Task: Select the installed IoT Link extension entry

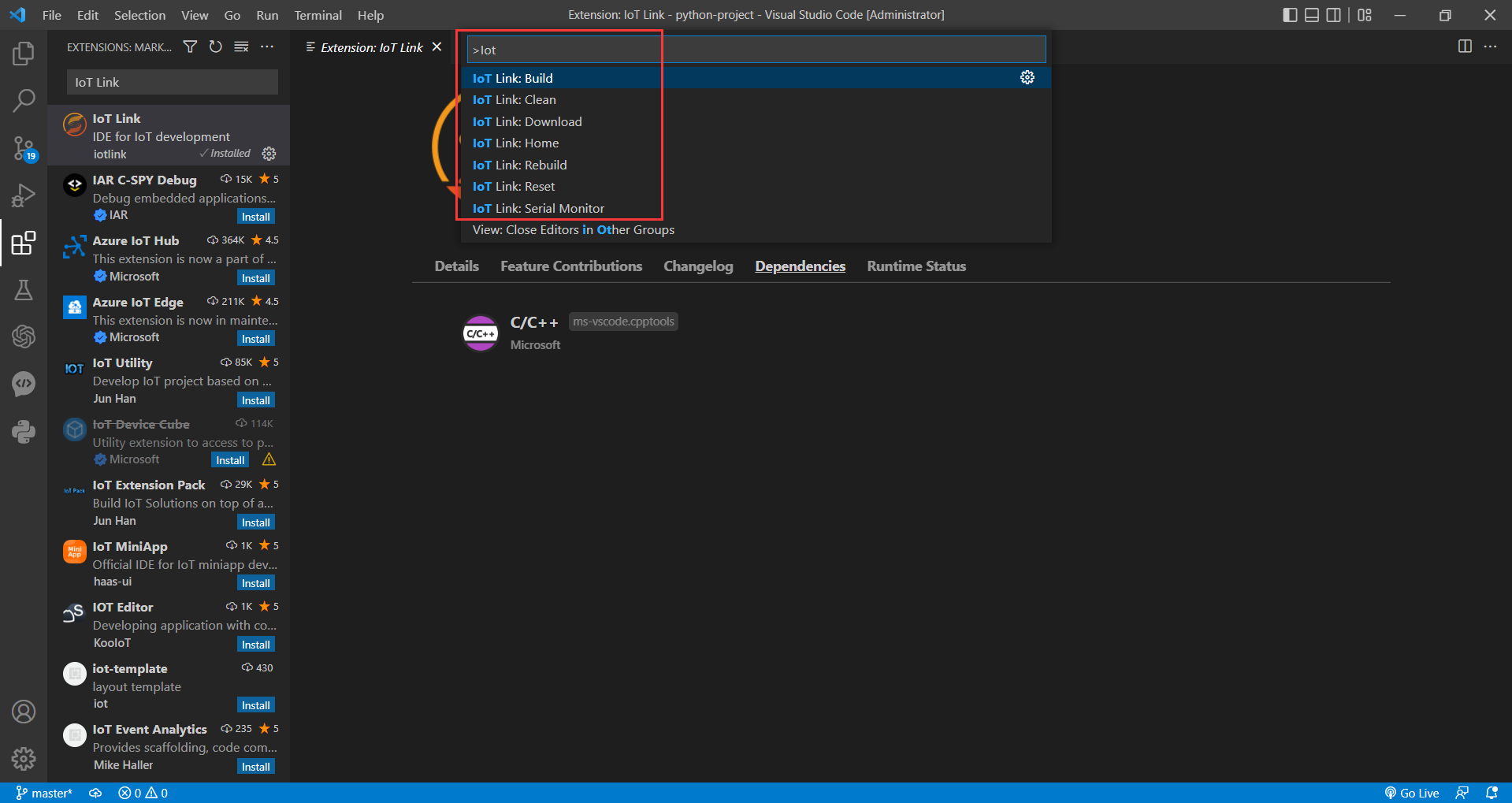Action: pos(169,136)
